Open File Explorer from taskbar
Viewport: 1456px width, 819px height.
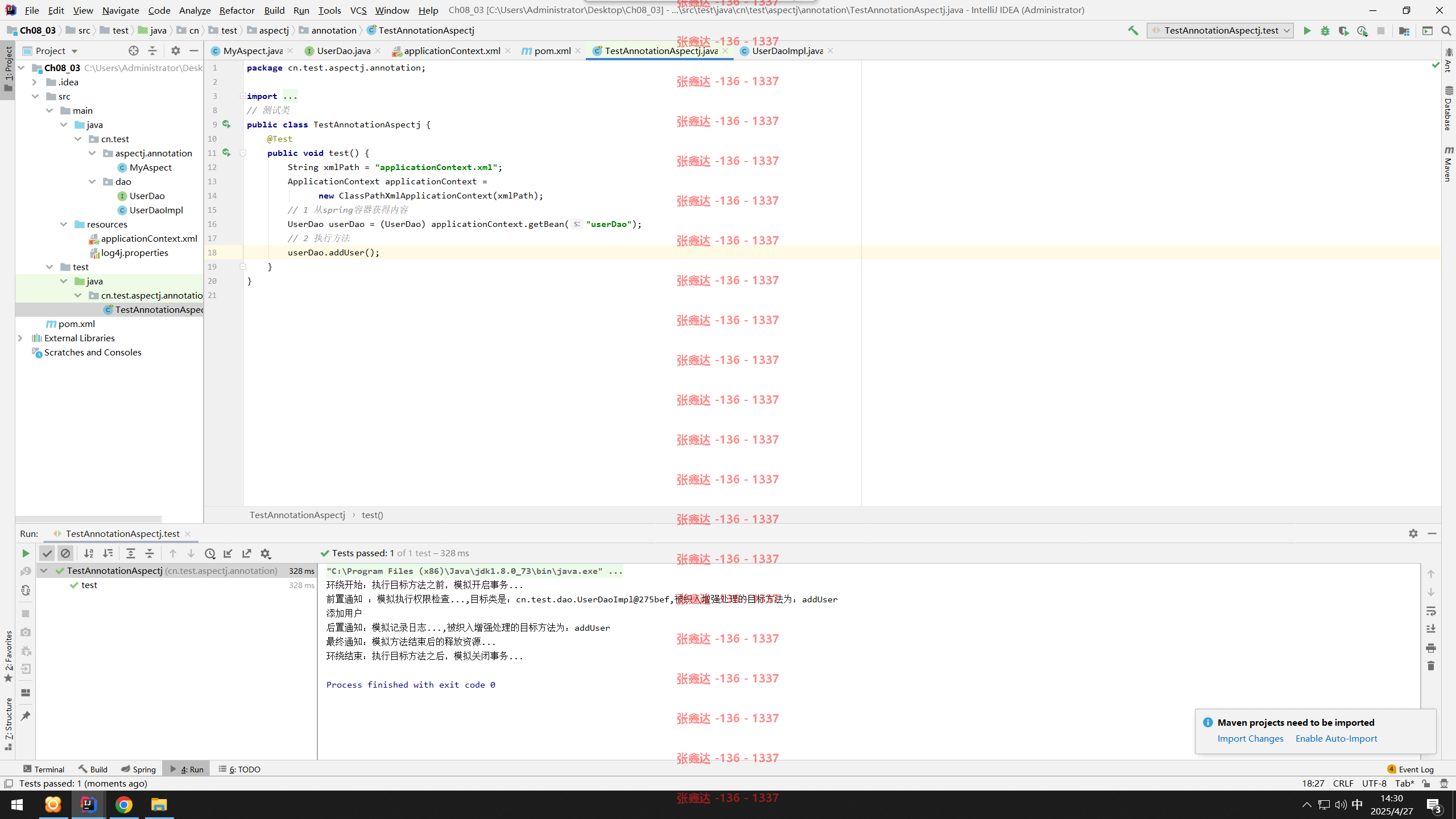[159, 805]
